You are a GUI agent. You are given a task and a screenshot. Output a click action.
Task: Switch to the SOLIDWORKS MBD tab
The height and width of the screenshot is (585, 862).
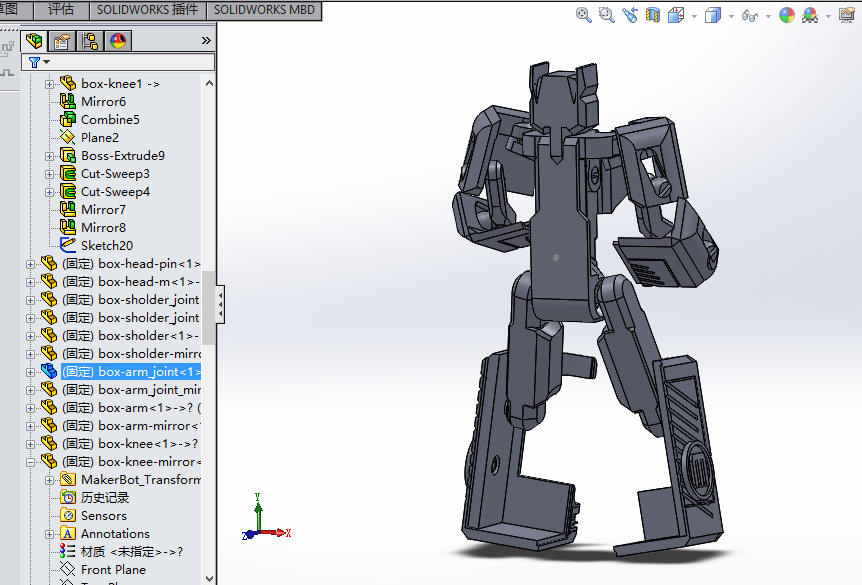click(264, 10)
